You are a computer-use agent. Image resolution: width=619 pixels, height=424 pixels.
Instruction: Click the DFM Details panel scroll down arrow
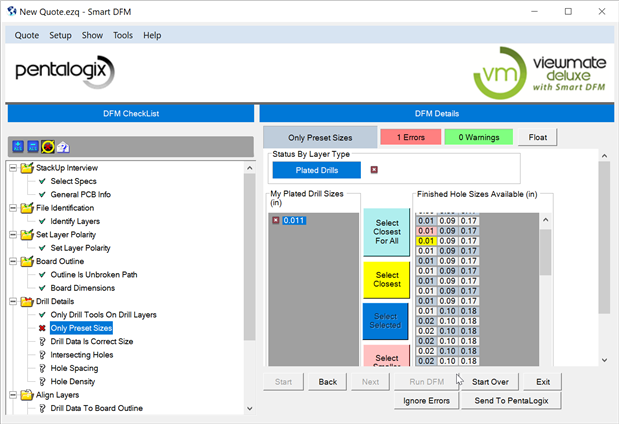pos(604,360)
